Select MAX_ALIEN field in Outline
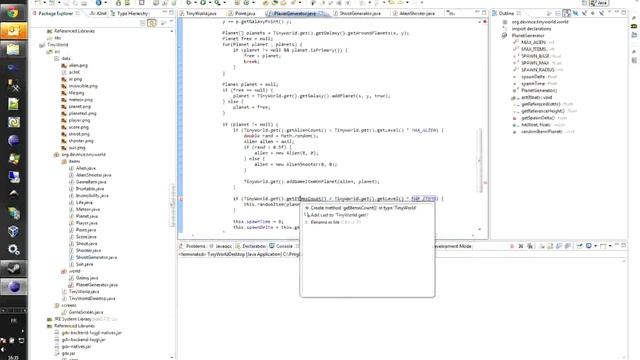The height and width of the screenshot is (360, 640). [x=533, y=42]
